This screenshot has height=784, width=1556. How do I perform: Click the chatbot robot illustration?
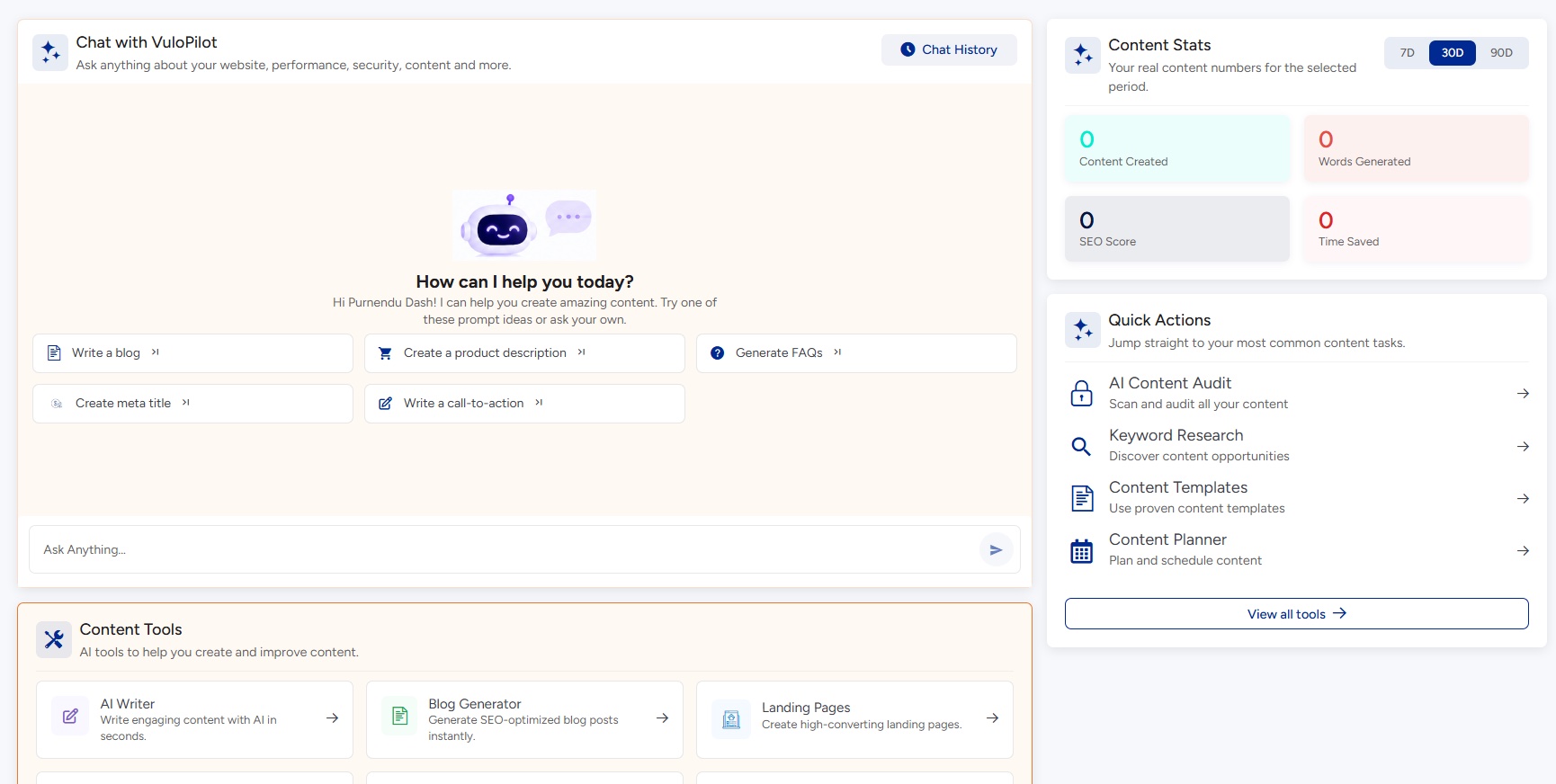tap(524, 226)
